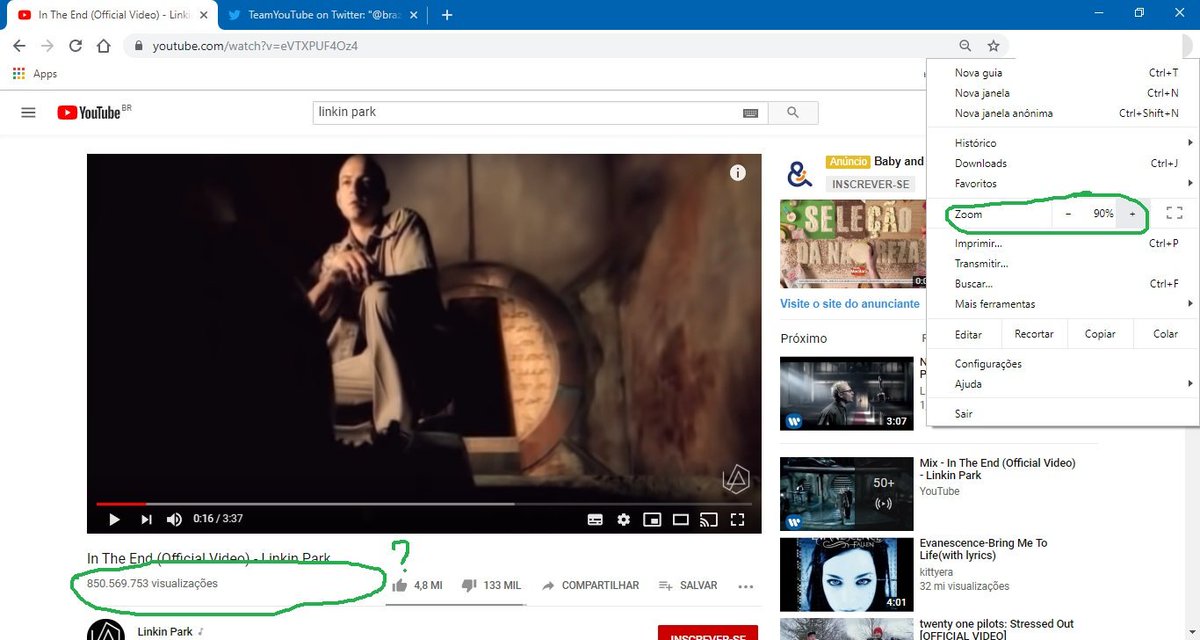Mute the video volume
This screenshot has height=640, width=1200.
point(174,519)
